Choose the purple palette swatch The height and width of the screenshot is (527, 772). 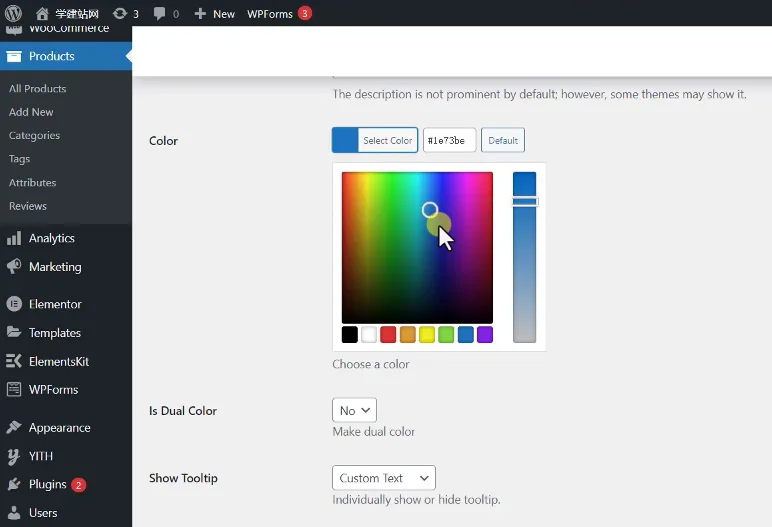point(485,335)
